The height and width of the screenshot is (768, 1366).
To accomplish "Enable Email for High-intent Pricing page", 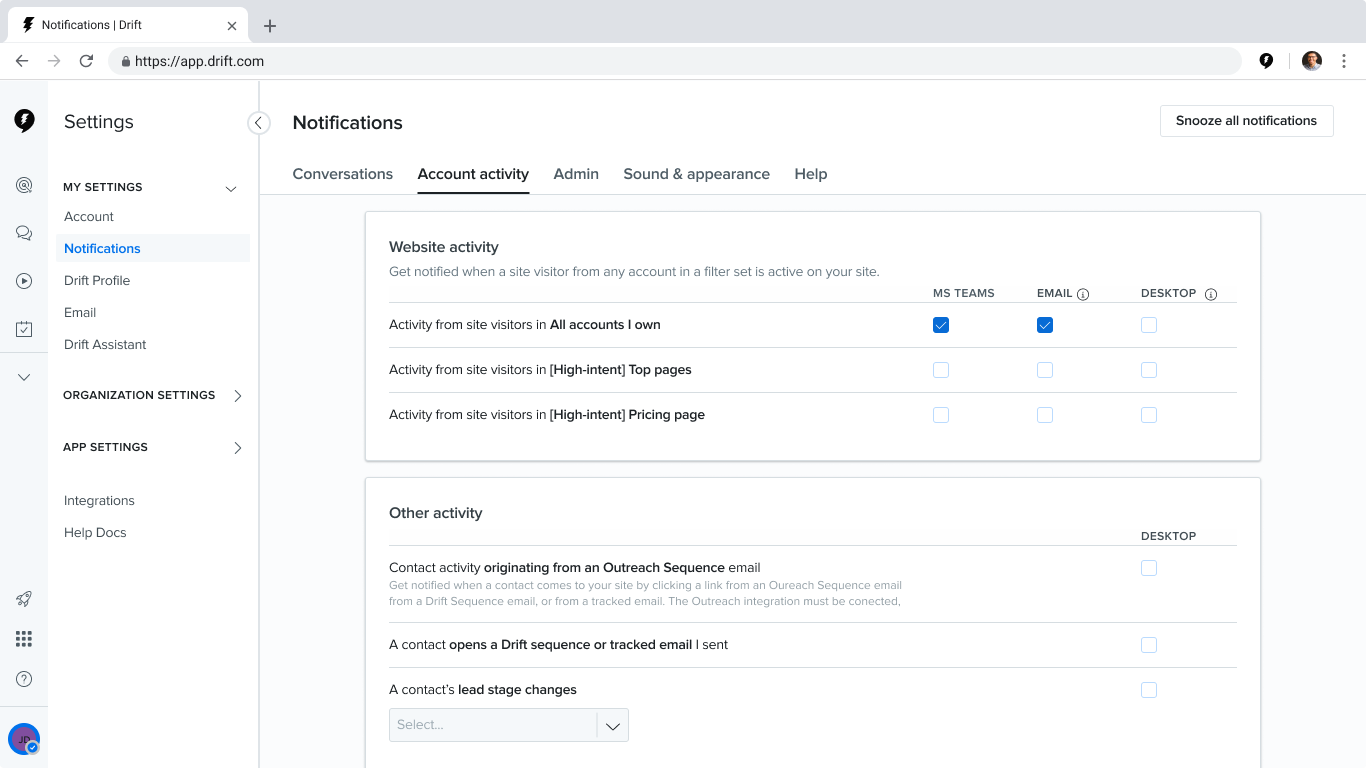I will pyautogui.click(x=1045, y=415).
